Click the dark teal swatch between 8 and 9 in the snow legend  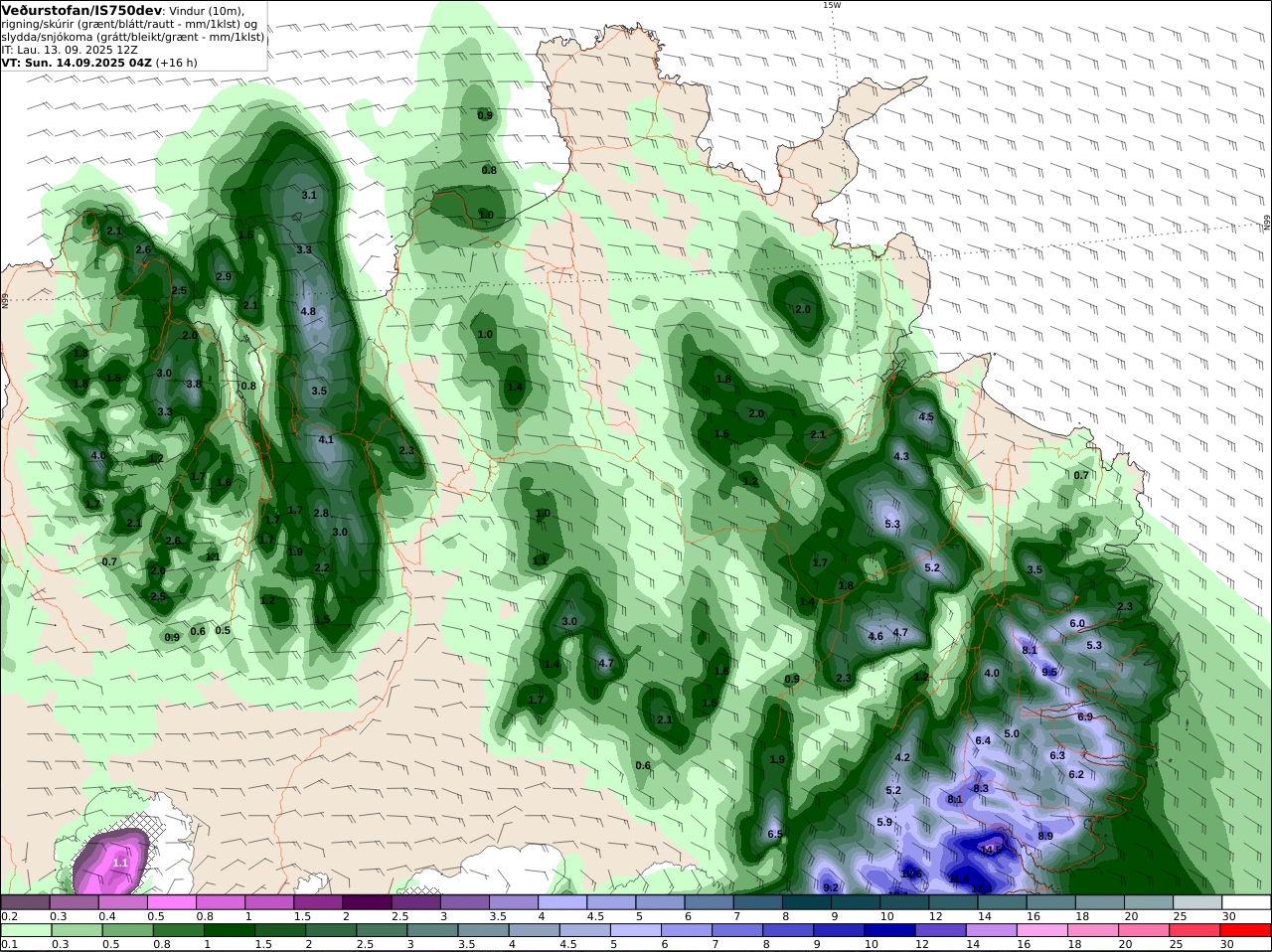809,902
